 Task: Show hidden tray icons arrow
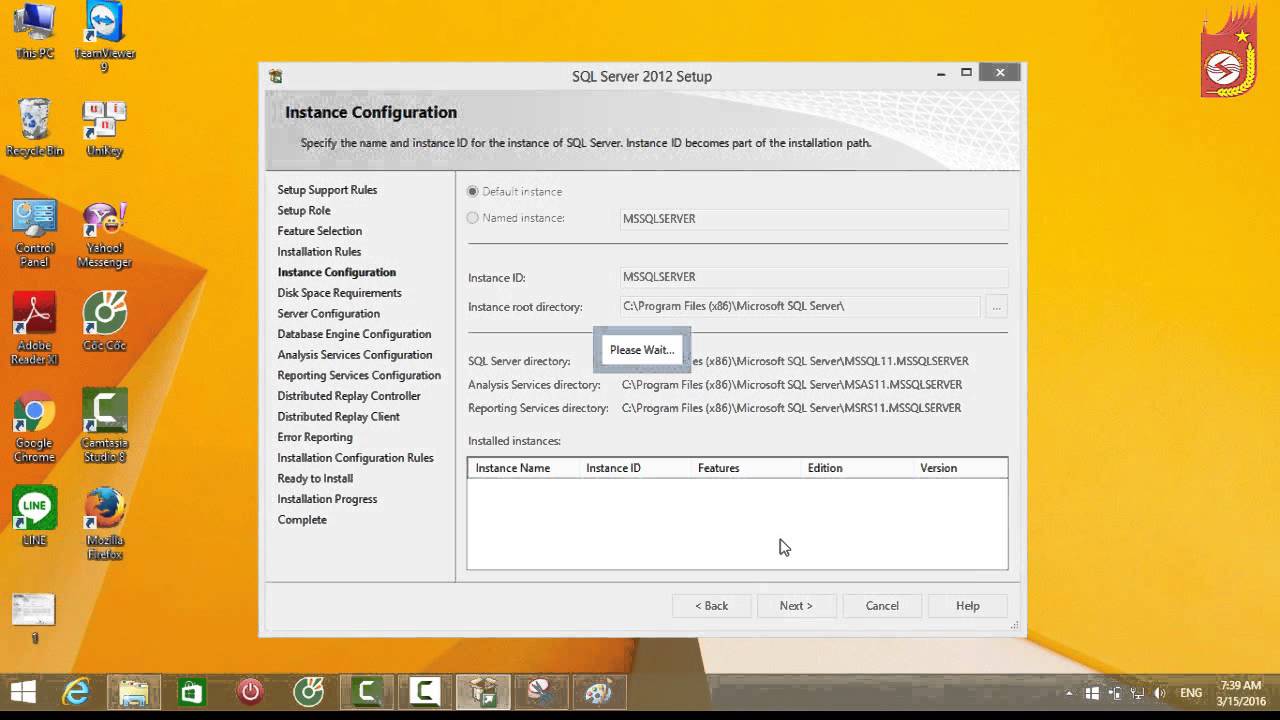pos(1069,693)
